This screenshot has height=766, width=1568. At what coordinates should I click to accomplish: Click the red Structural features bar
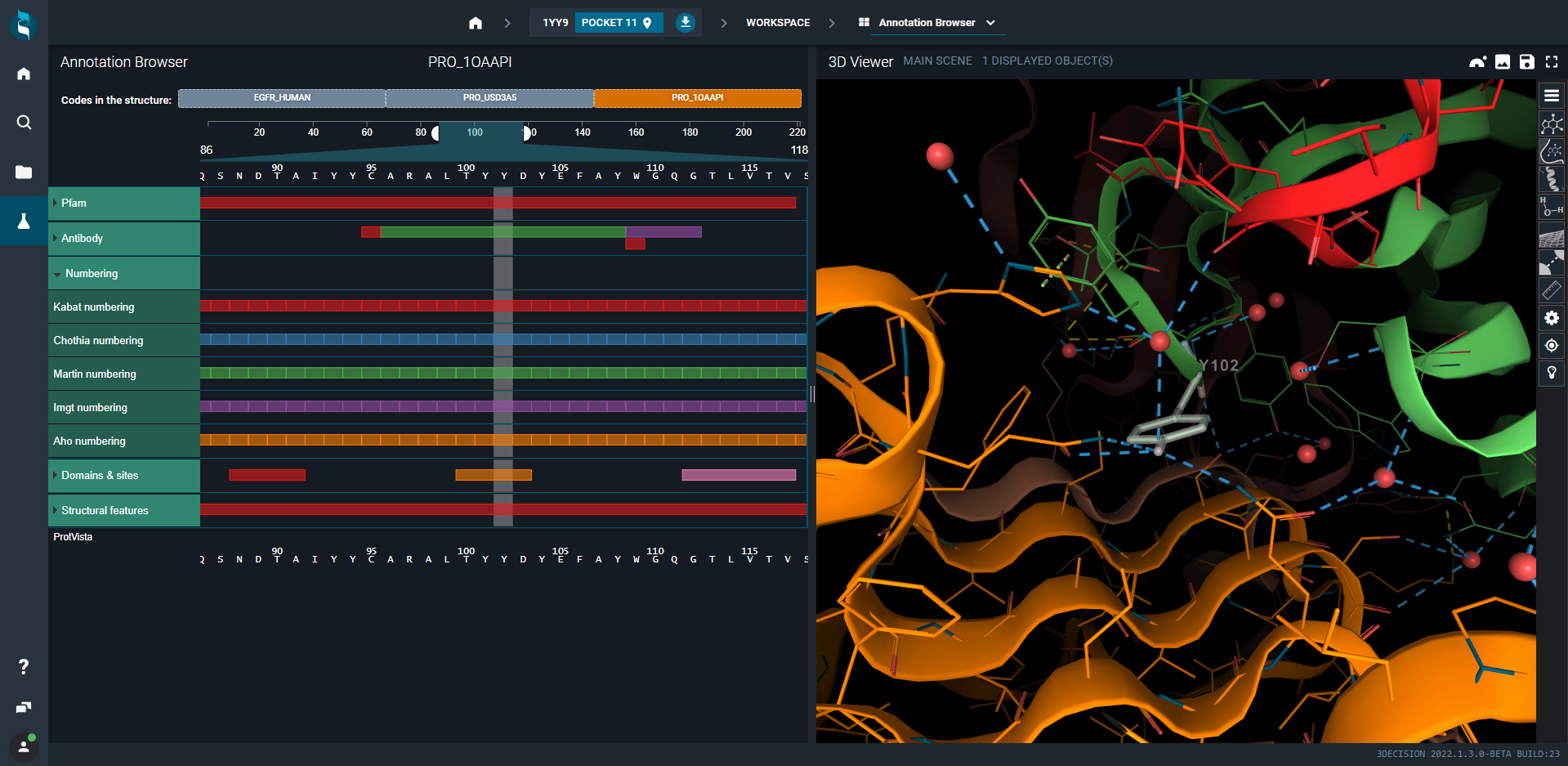click(503, 509)
